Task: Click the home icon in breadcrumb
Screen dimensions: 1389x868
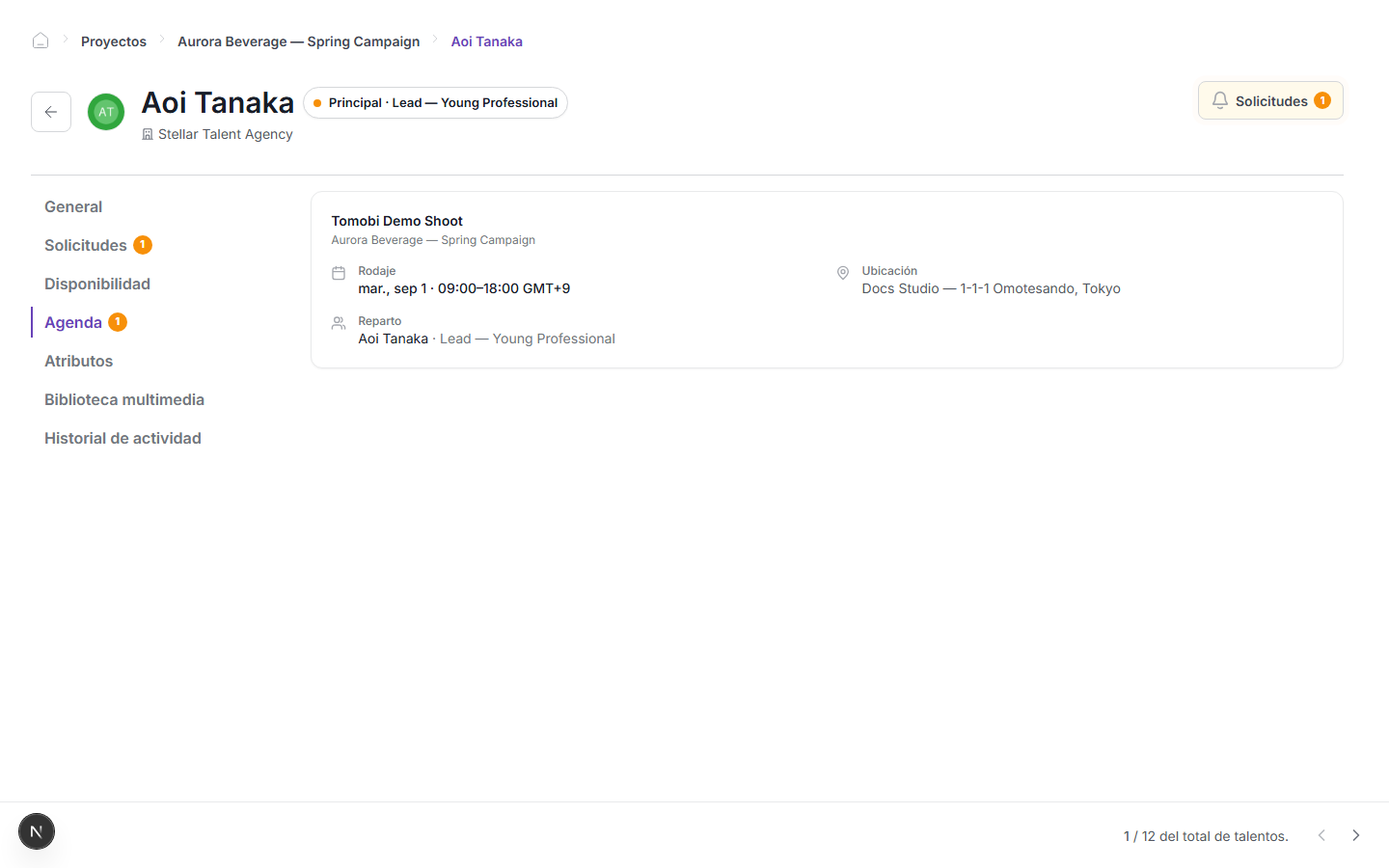Action: tap(41, 41)
